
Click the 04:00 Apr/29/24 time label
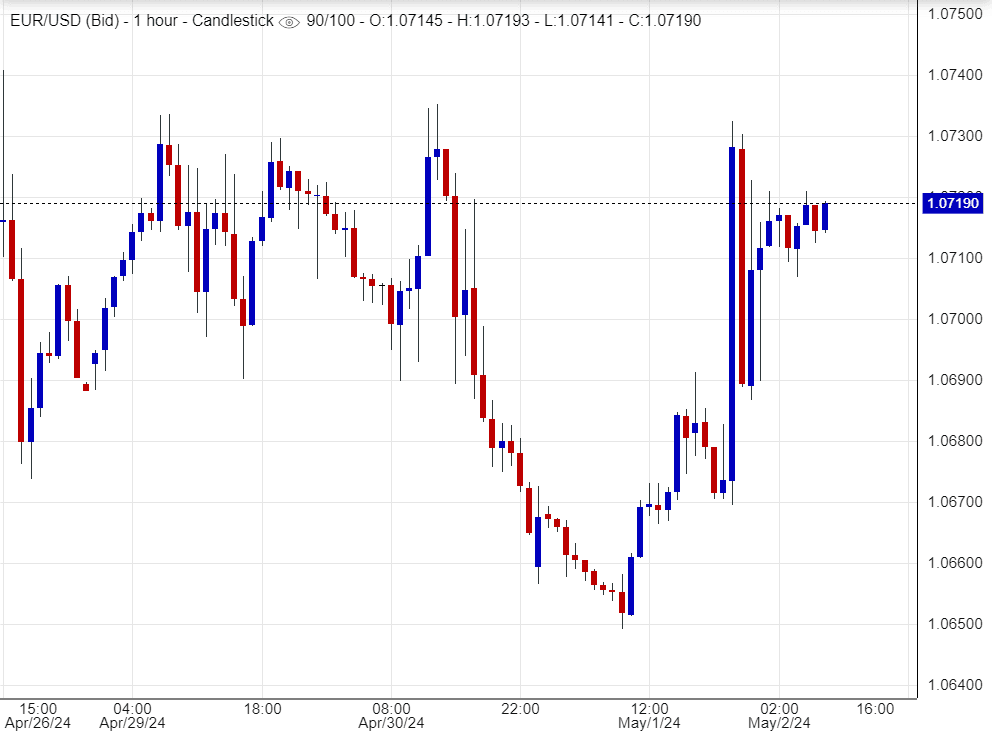tap(132, 714)
